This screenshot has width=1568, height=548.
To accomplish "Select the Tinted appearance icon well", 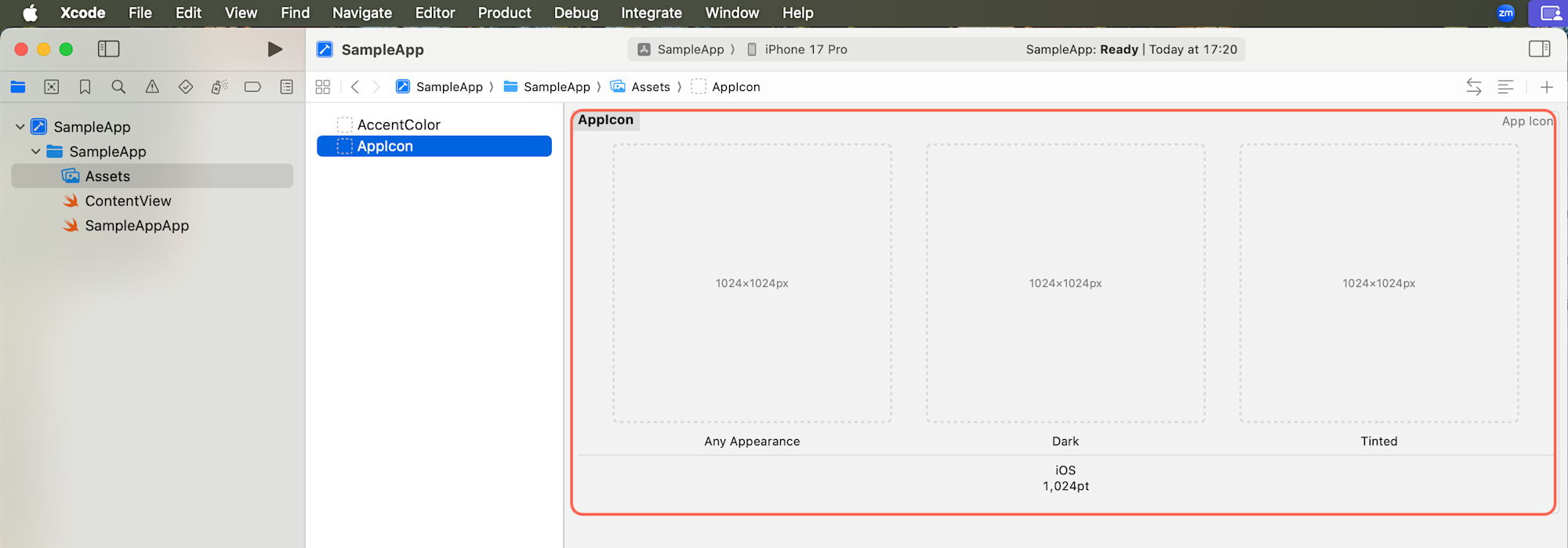I will click(x=1379, y=283).
